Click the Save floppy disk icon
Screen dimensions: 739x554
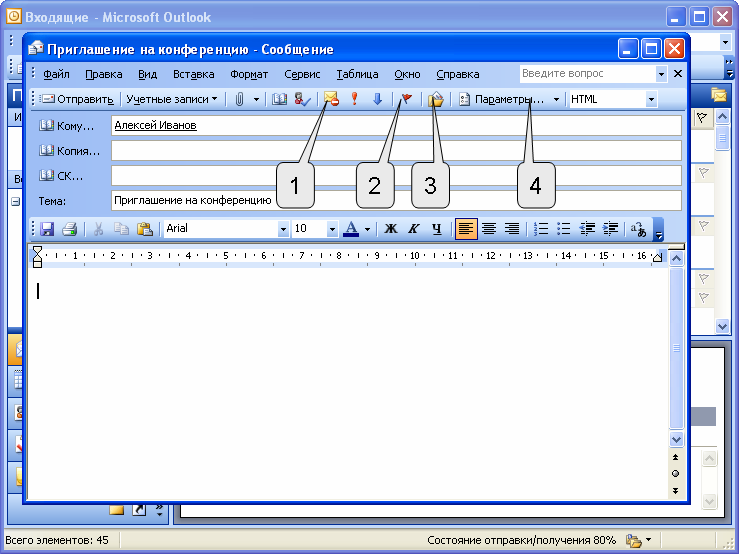pyautogui.click(x=47, y=229)
